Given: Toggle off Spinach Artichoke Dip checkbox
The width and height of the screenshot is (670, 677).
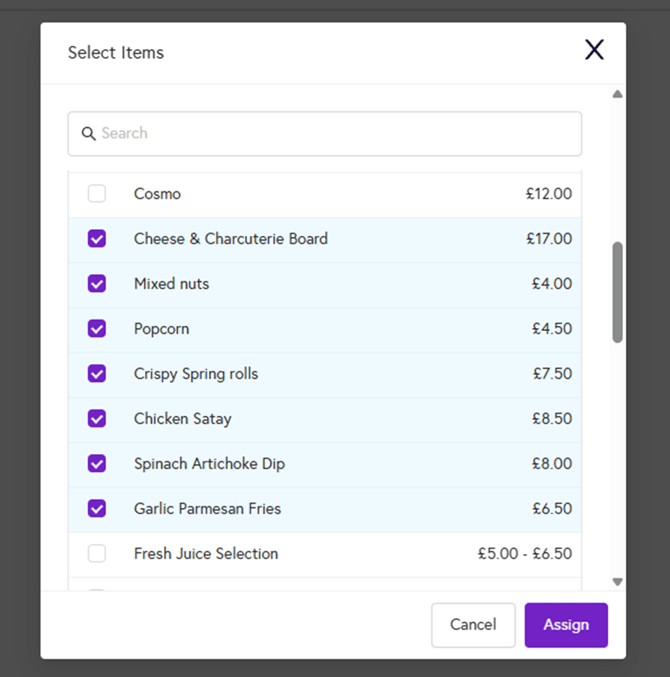Looking at the screenshot, I should tap(97, 464).
